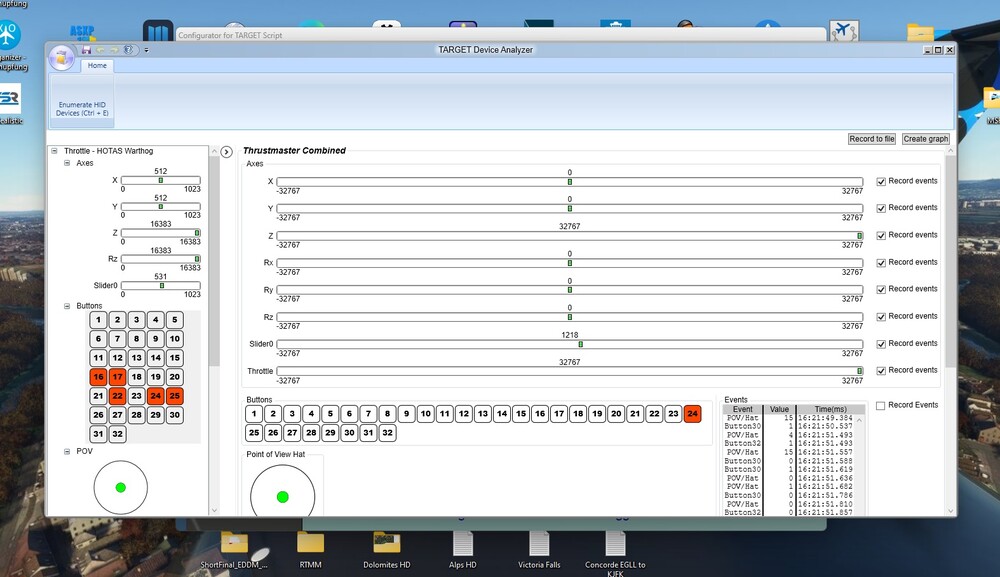This screenshot has width=1000, height=577.
Task: Click the Time(ms) column header in Events table
Action: pos(830,409)
